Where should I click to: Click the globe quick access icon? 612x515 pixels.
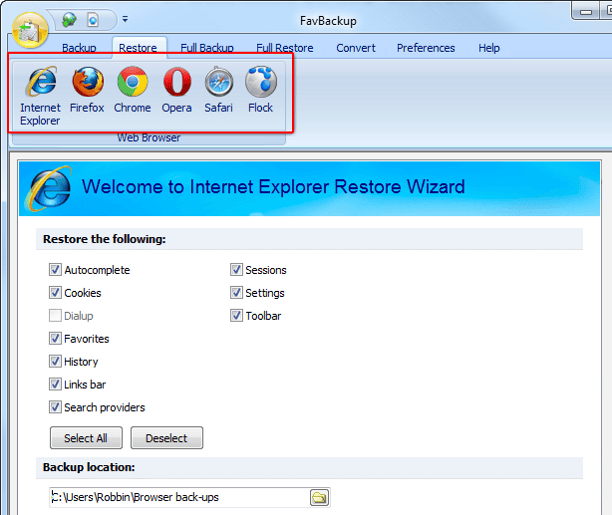[x=69, y=19]
